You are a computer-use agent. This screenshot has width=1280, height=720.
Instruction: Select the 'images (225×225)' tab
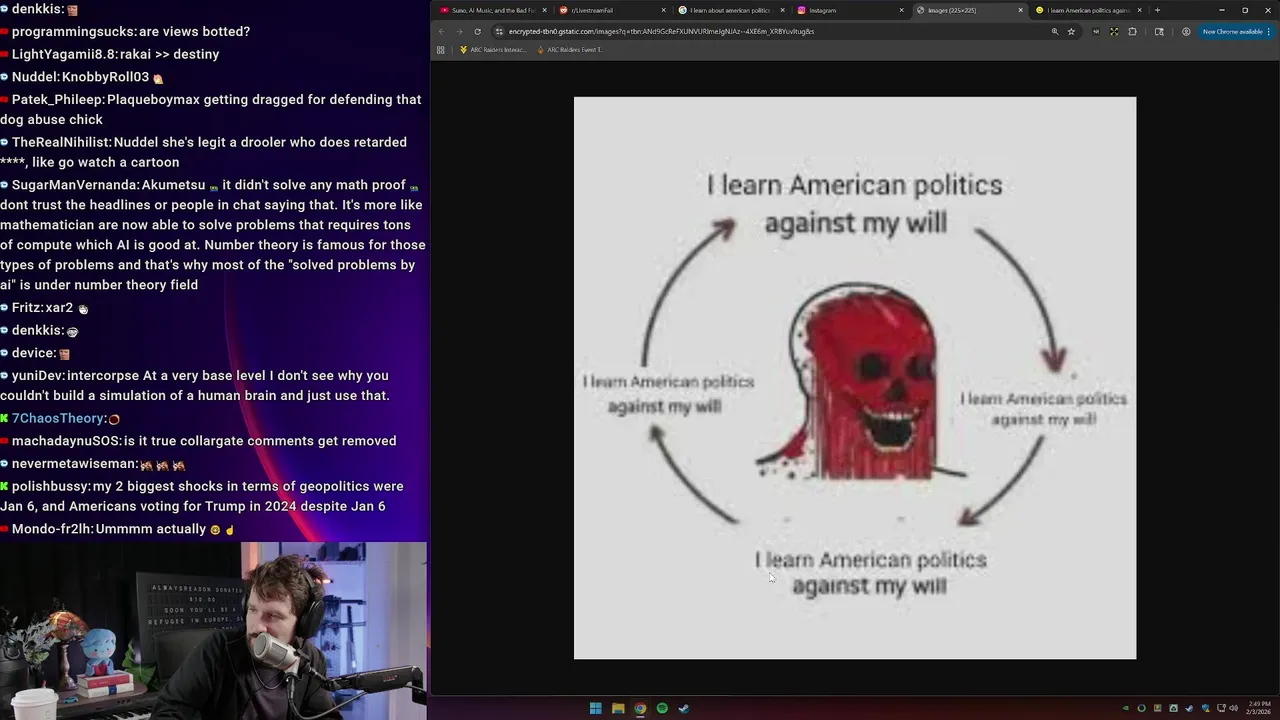(x=968, y=10)
